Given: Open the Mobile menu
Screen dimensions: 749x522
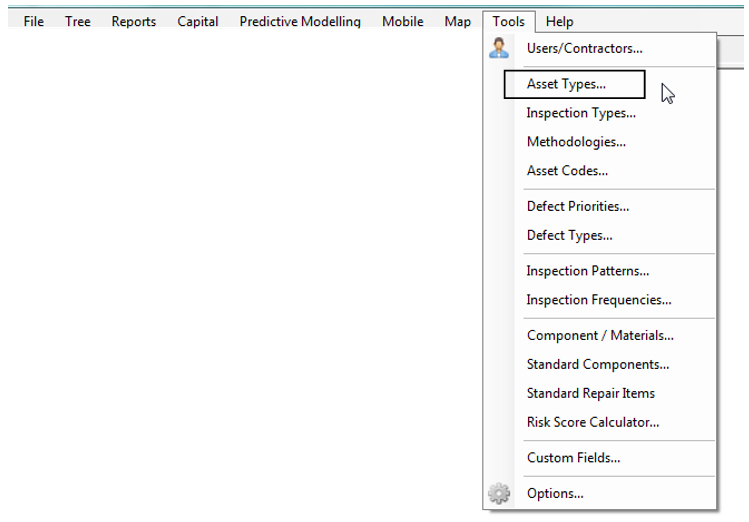Looking at the screenshot, I should pyautogui.click(x=402, y=21).
